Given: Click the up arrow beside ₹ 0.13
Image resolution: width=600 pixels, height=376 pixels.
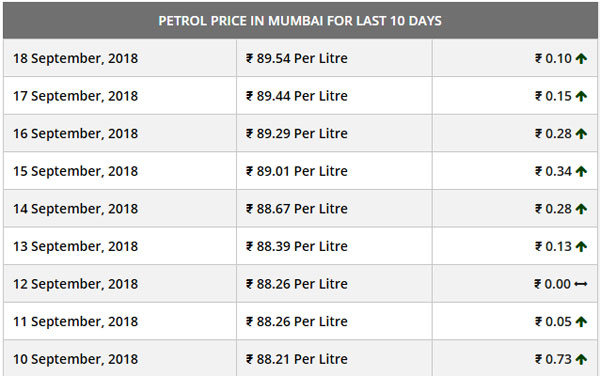Looking at the screenshot, I should [x=581, y=246].
